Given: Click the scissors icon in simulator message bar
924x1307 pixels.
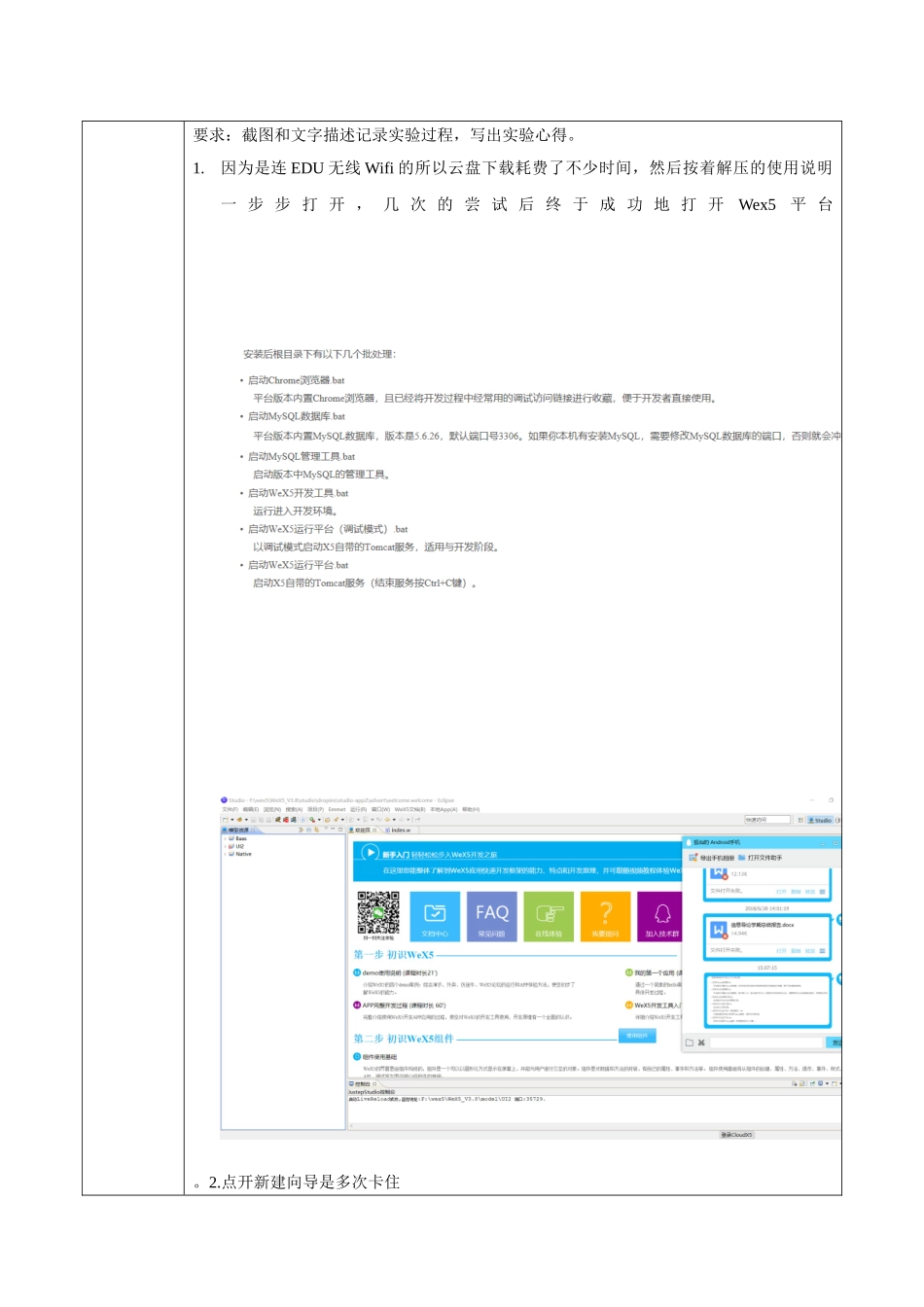Looking at the screenshot, I should tap(700, 1043).
